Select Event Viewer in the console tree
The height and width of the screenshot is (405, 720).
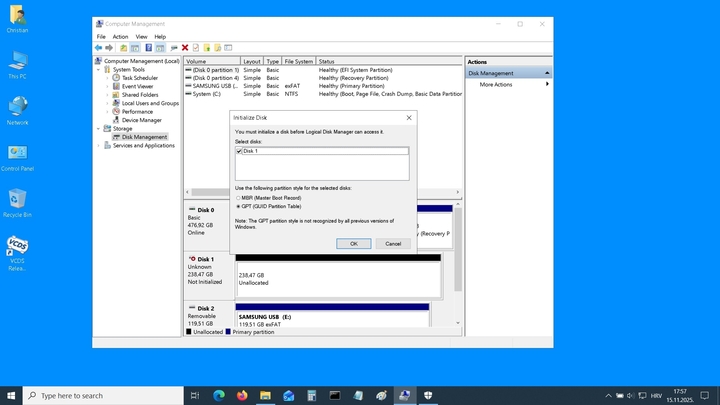coord(137,86)
